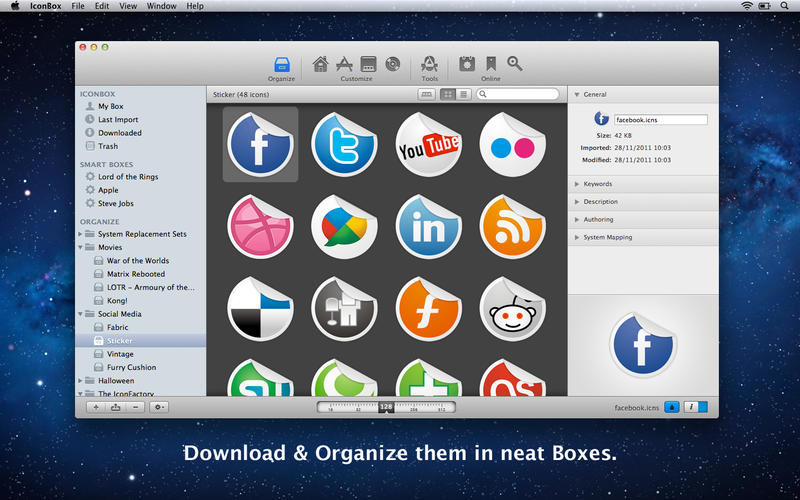This screenshot has height=500, width=800.
Task: Click the plus button below the sidebar
Action: point(96,407)
